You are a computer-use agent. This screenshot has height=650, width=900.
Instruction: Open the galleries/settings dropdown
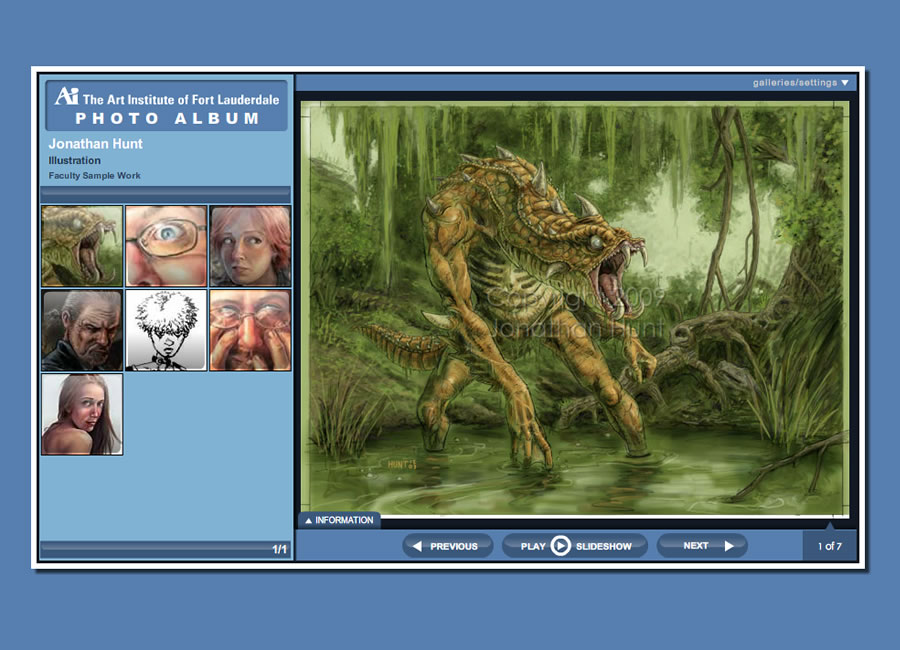tap(801, 83)
